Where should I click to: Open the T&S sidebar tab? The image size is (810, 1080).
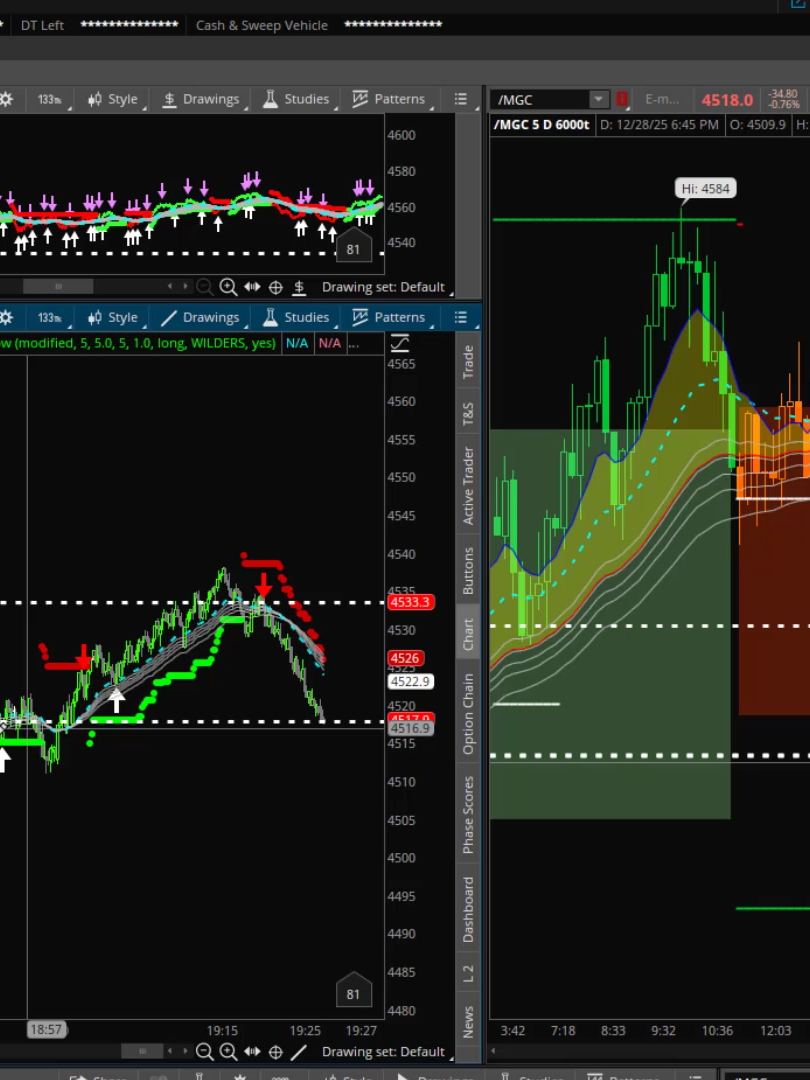pos(468,414)
